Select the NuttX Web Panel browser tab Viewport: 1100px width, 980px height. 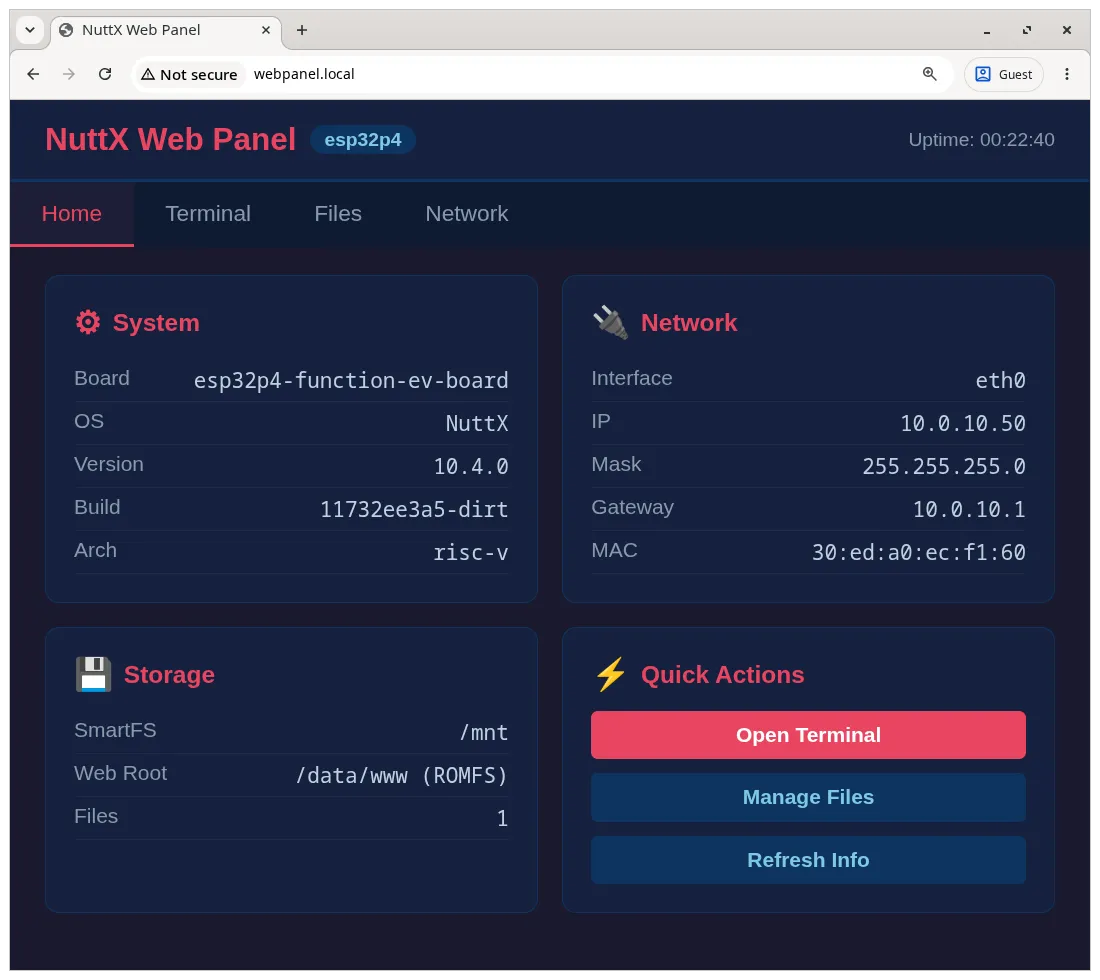(x=165, y=30)
